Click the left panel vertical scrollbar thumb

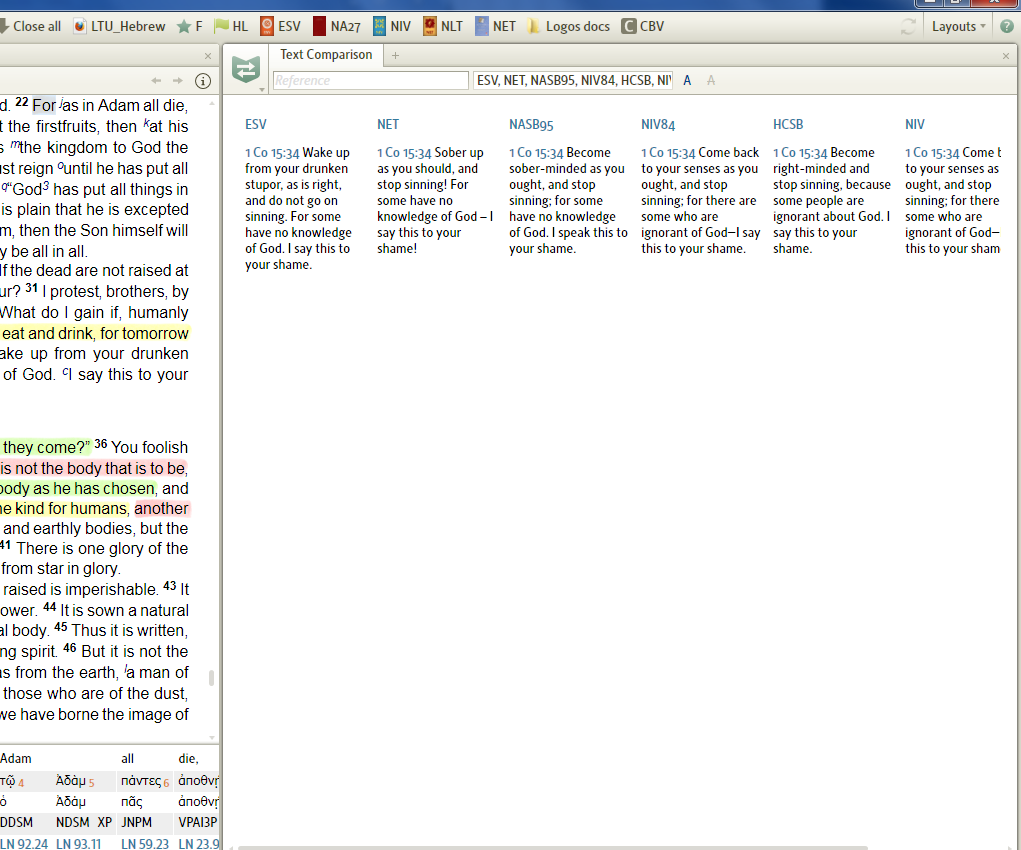pos(211,677)
